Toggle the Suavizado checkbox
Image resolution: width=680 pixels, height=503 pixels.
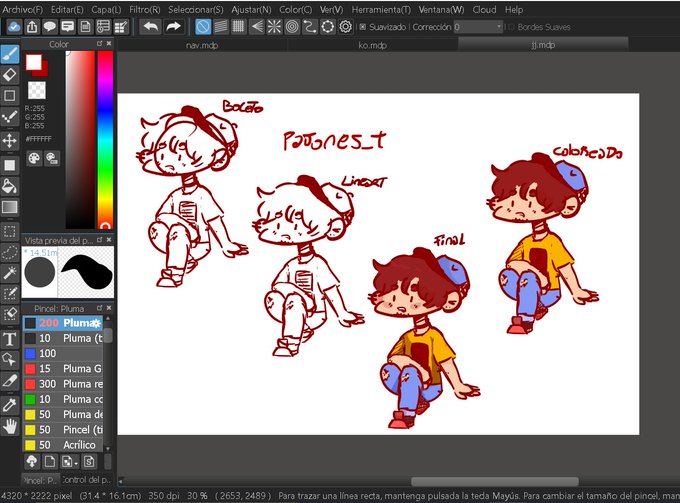coord(363,27)
